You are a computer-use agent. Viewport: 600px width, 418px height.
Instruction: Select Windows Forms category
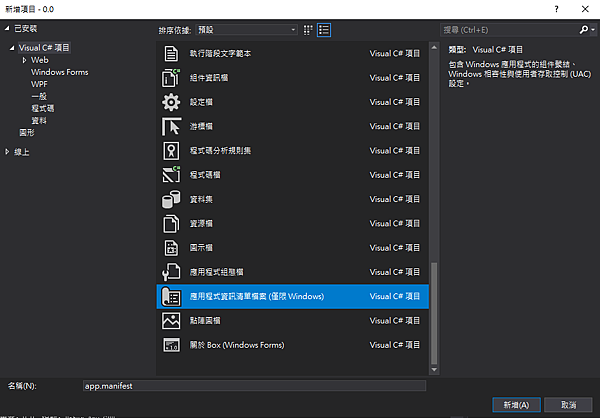(x=59, y=72)
